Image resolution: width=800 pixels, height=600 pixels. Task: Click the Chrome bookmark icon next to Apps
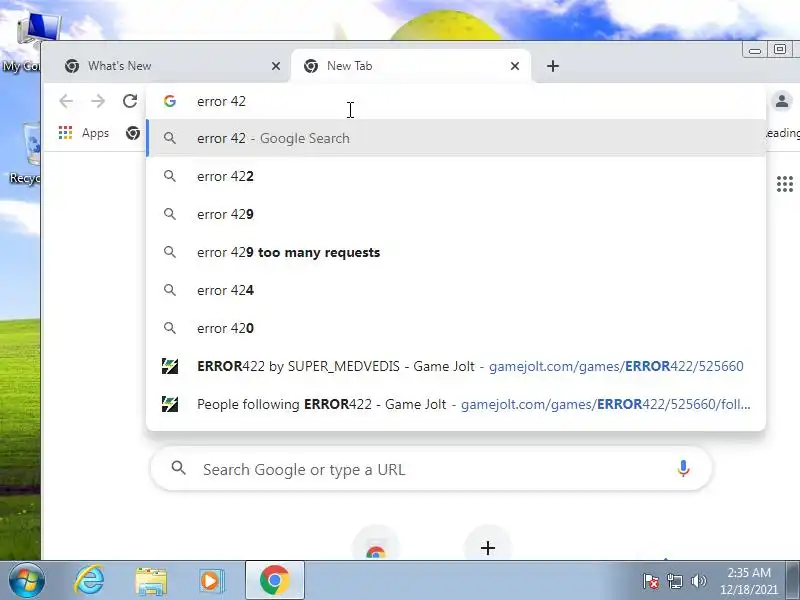pyautogui.click(x=133, y=133)
